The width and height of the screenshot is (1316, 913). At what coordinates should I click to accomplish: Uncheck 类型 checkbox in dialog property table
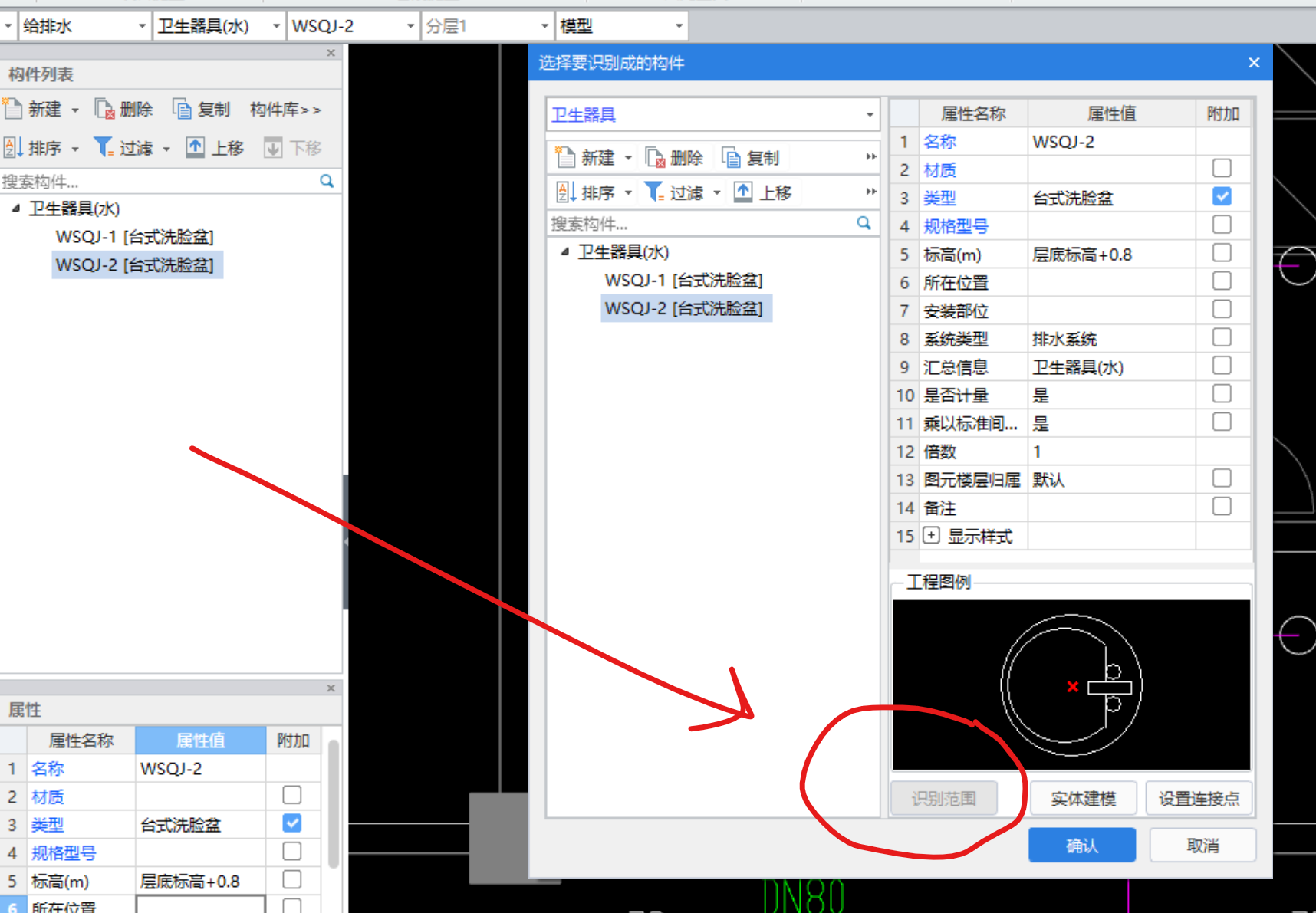pos(1222,196)
